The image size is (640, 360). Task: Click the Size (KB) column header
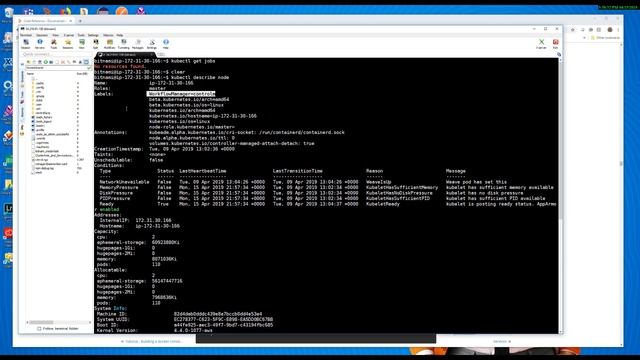pos(82,74)
